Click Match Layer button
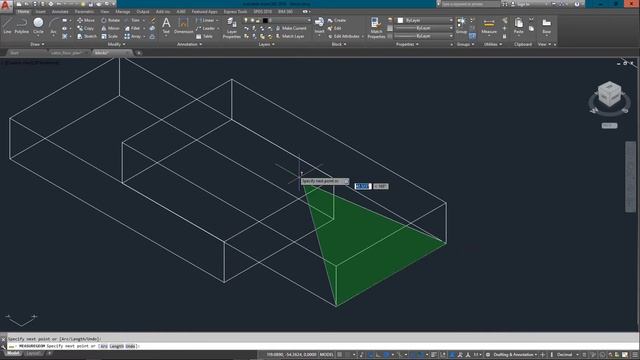This screenshot has height=360, width=640. point(290,36)
